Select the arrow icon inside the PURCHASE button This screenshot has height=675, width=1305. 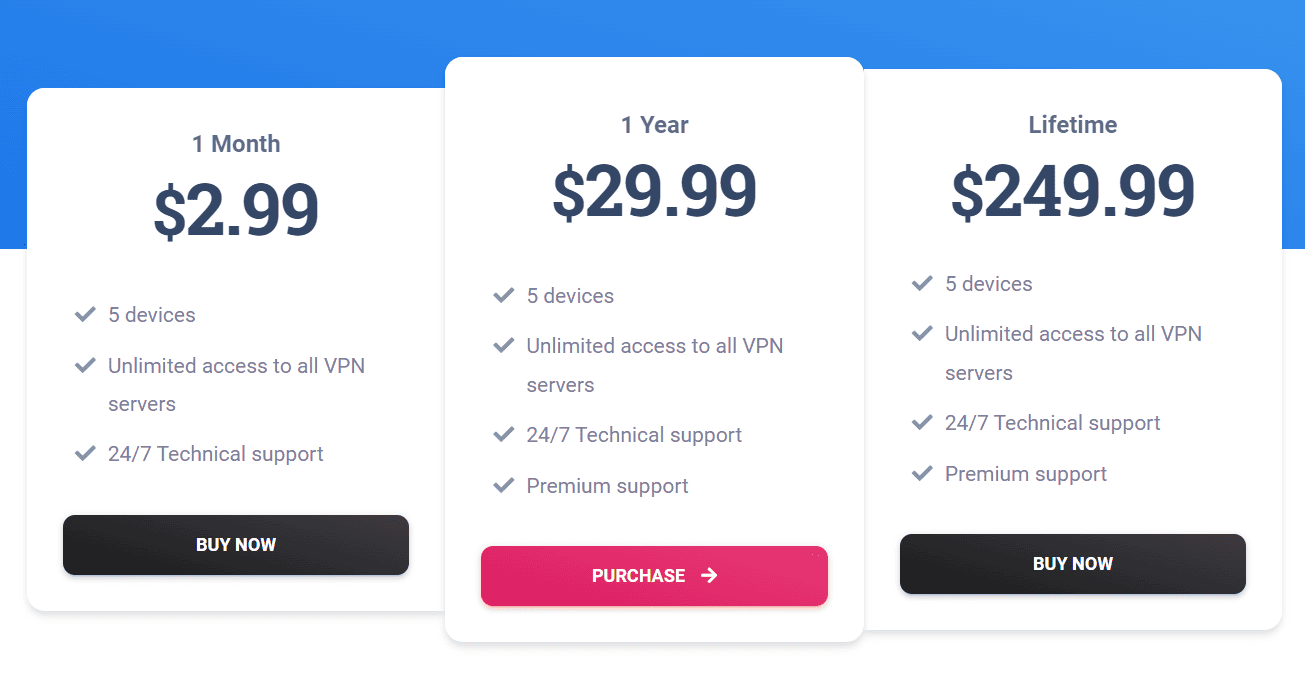(710, 575)
